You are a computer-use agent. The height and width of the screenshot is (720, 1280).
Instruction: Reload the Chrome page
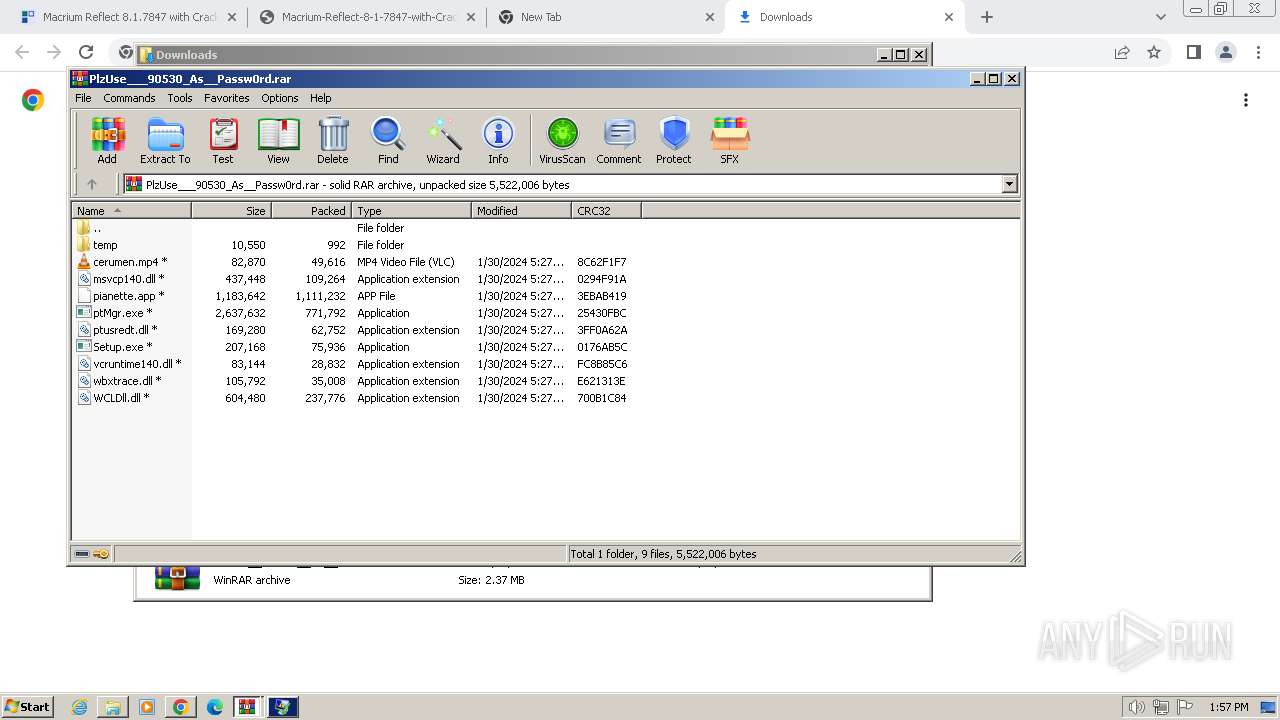[x=86, y=52]
